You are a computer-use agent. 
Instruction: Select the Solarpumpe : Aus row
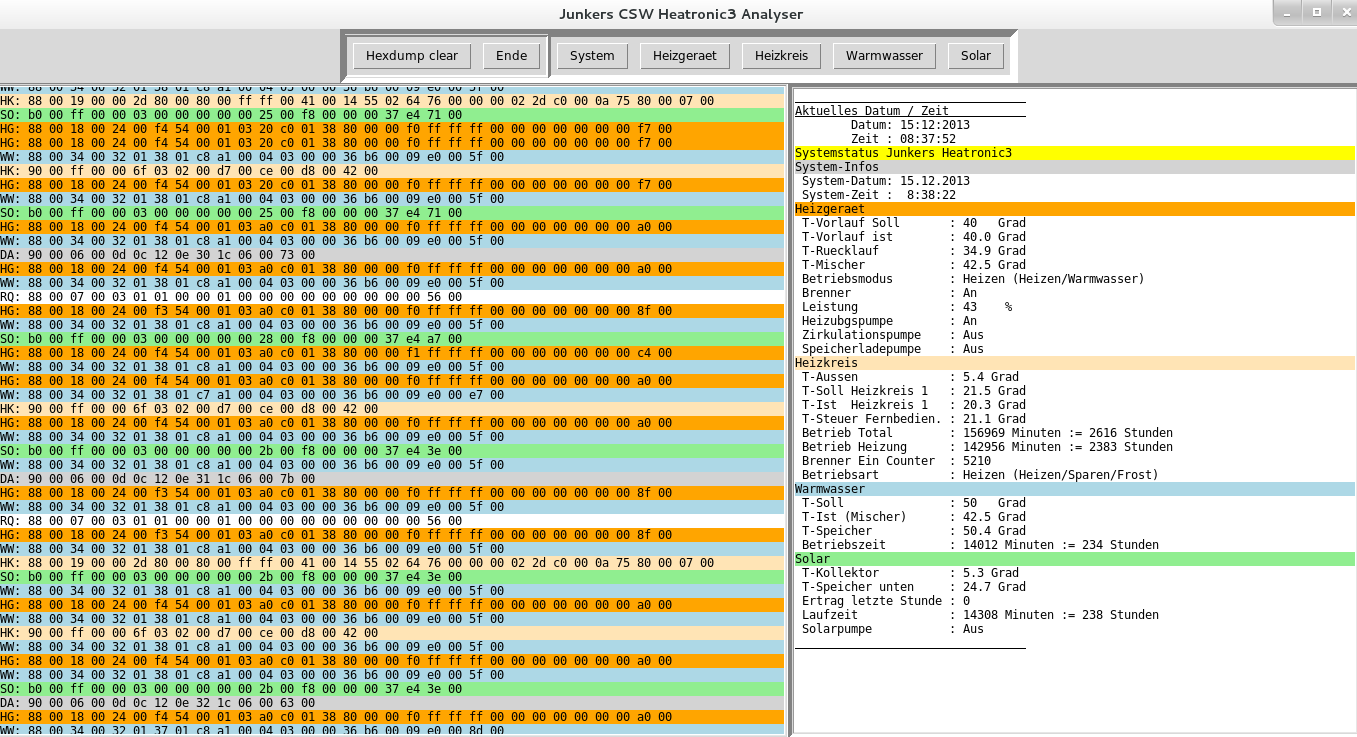pyautogui.click(x=893, y=629)
